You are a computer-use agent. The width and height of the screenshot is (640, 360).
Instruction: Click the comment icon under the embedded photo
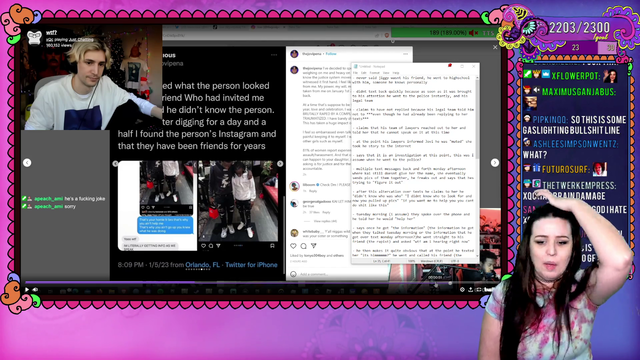211,246
